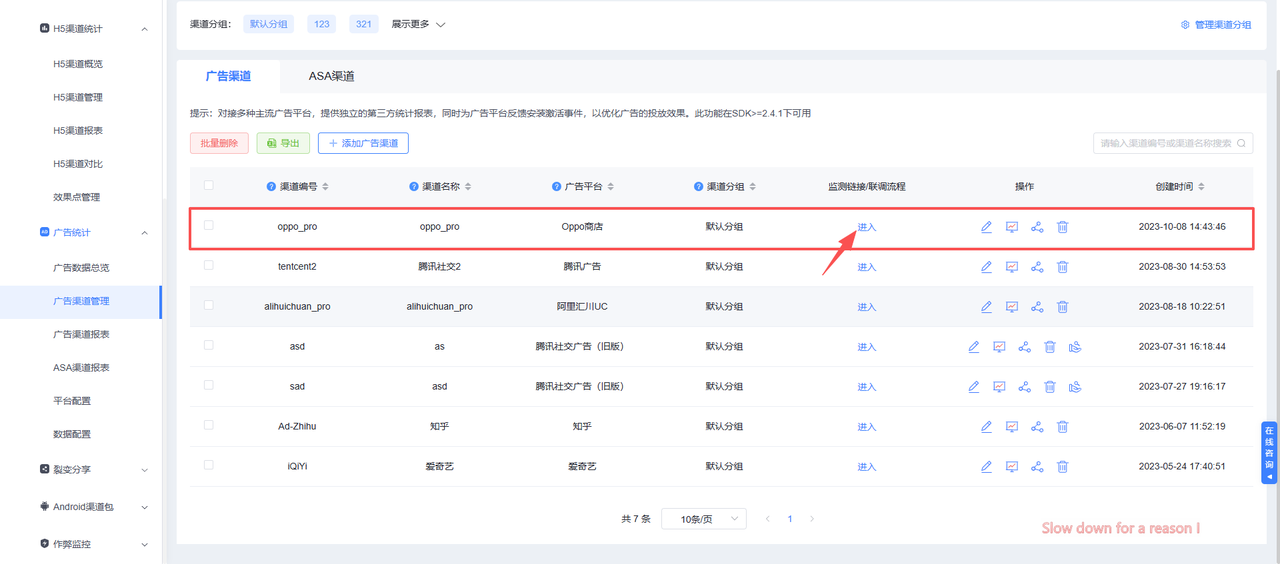Click share icon for alihuichuan_pro row

[x=1037, y=307]
